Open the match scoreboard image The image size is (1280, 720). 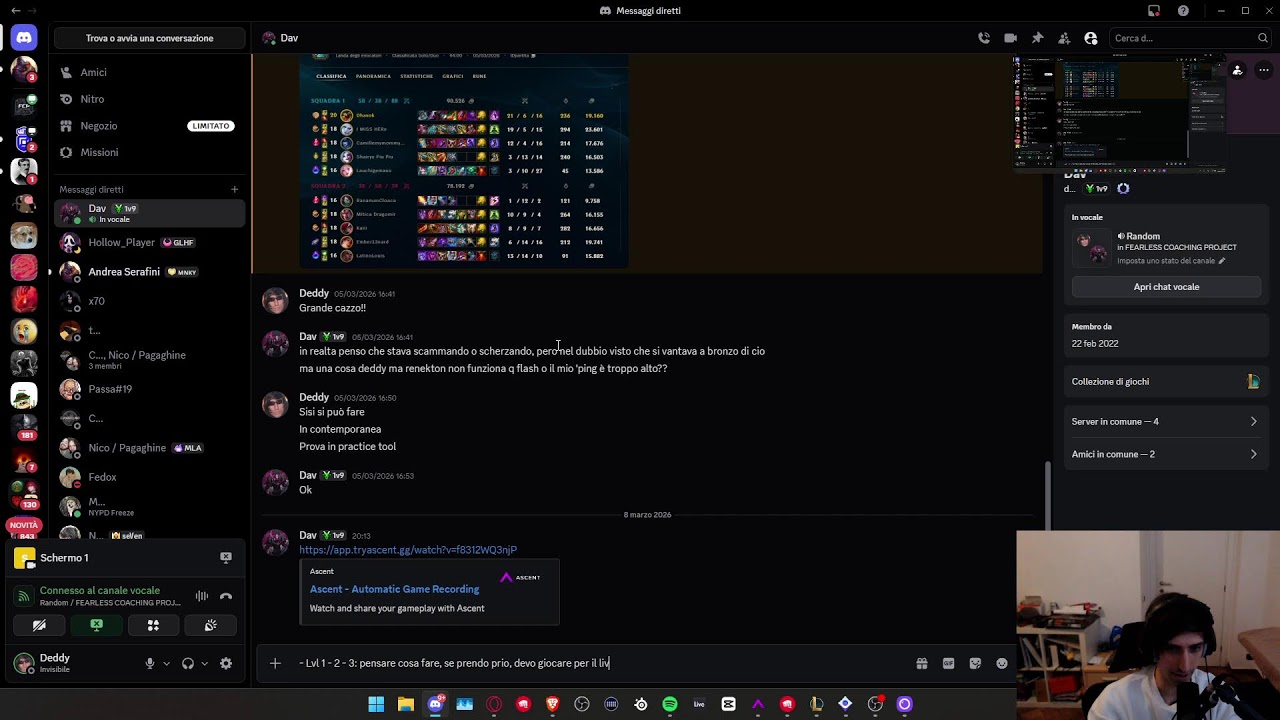coord(464,161)
